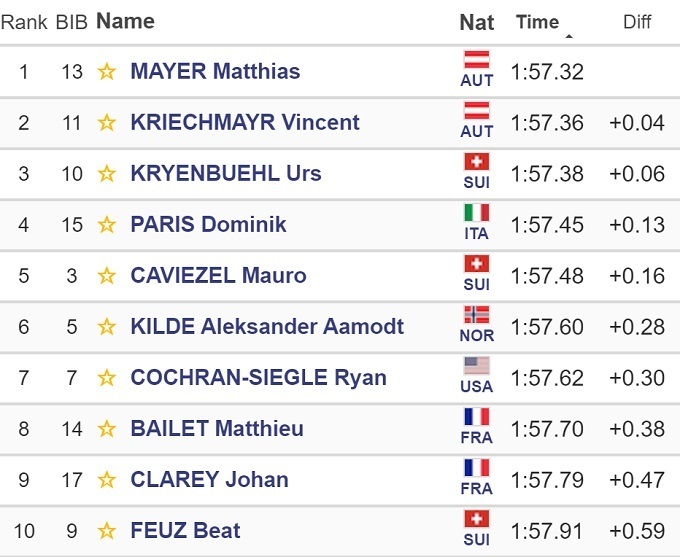Screen dimensions: 680x557
Task: Star the CAVIEZEL Mauro row
Action: (x=106, y=276)
